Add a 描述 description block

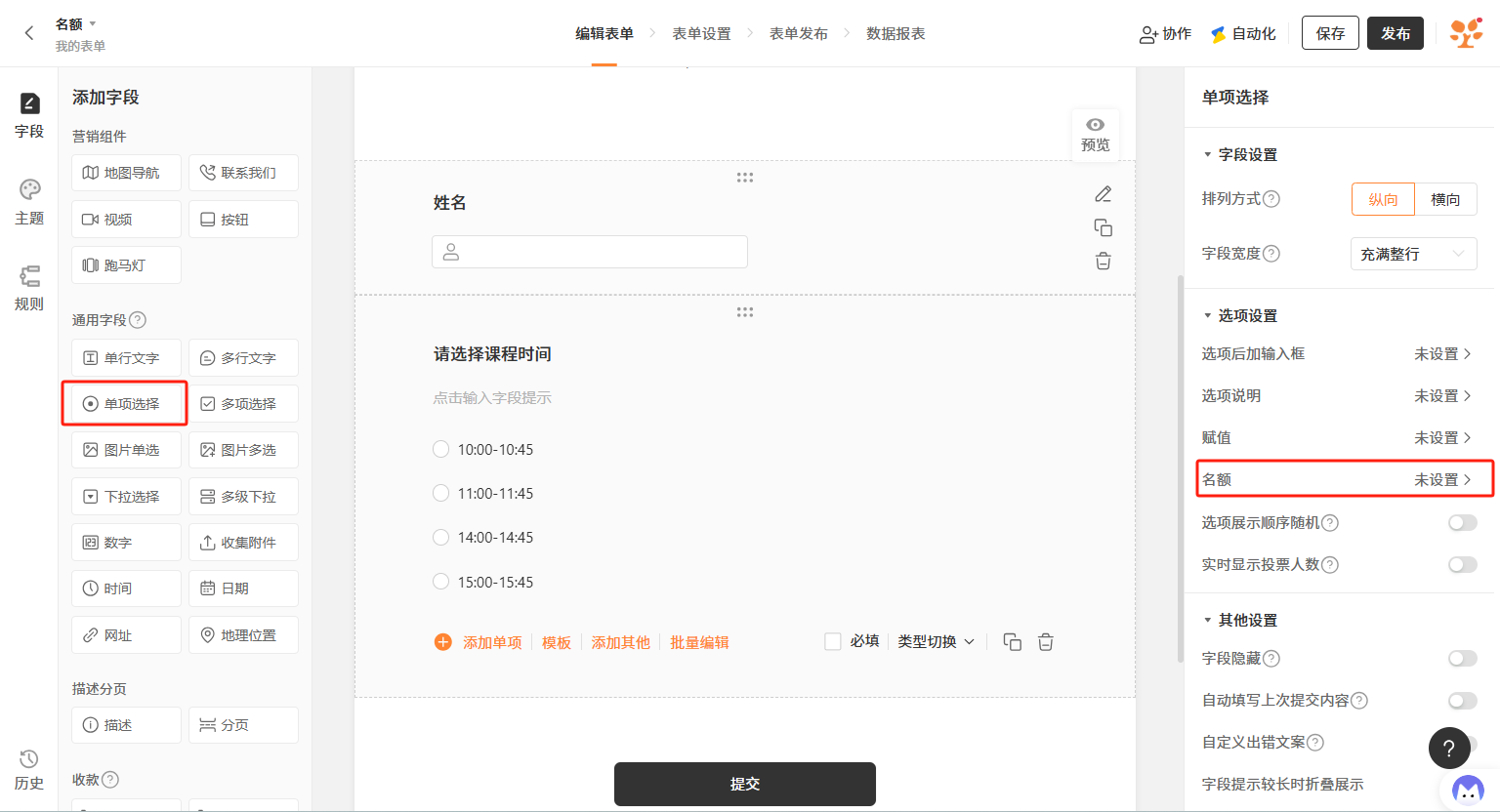click(x=126, y=725)
